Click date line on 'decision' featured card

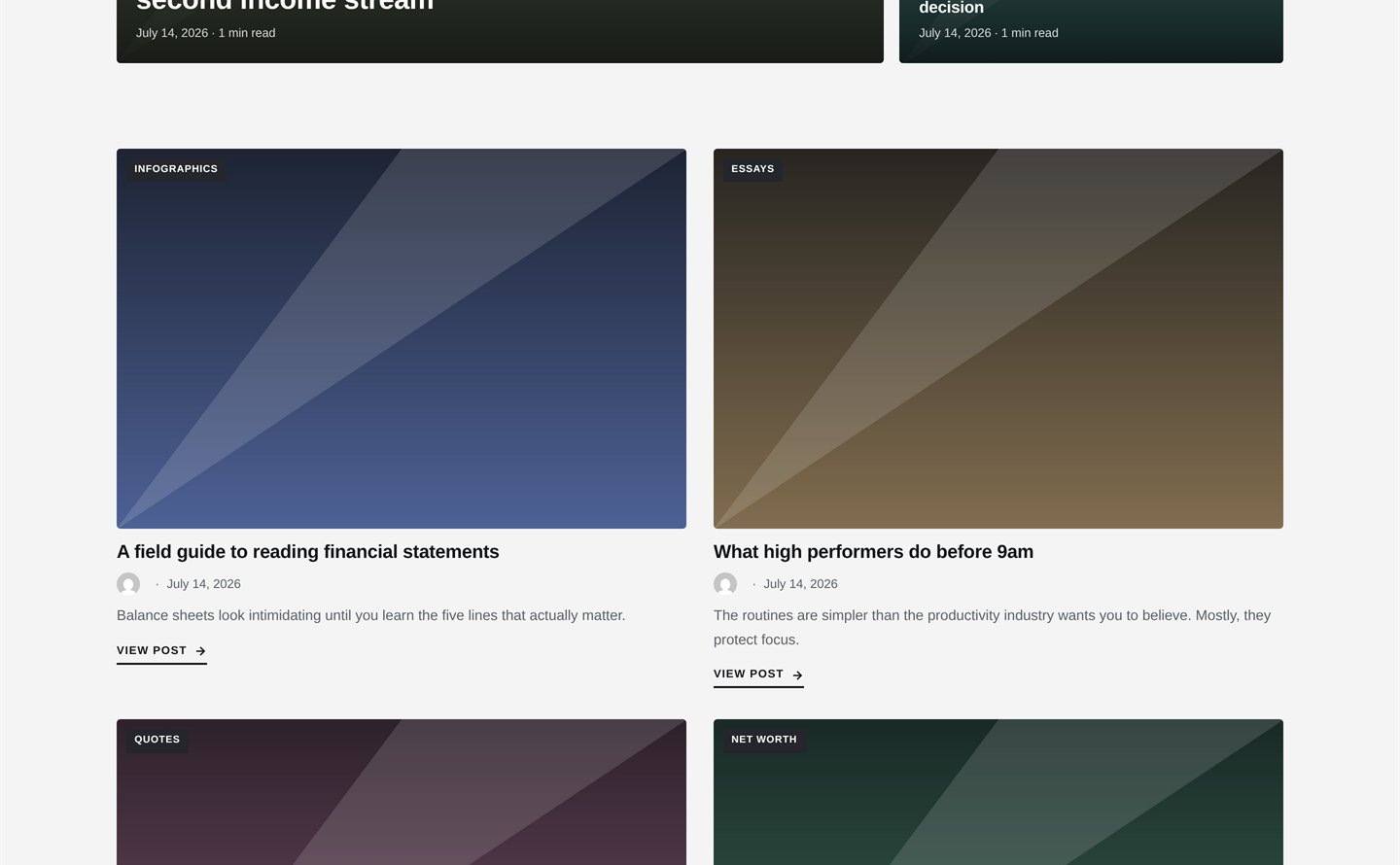(988, 33)
